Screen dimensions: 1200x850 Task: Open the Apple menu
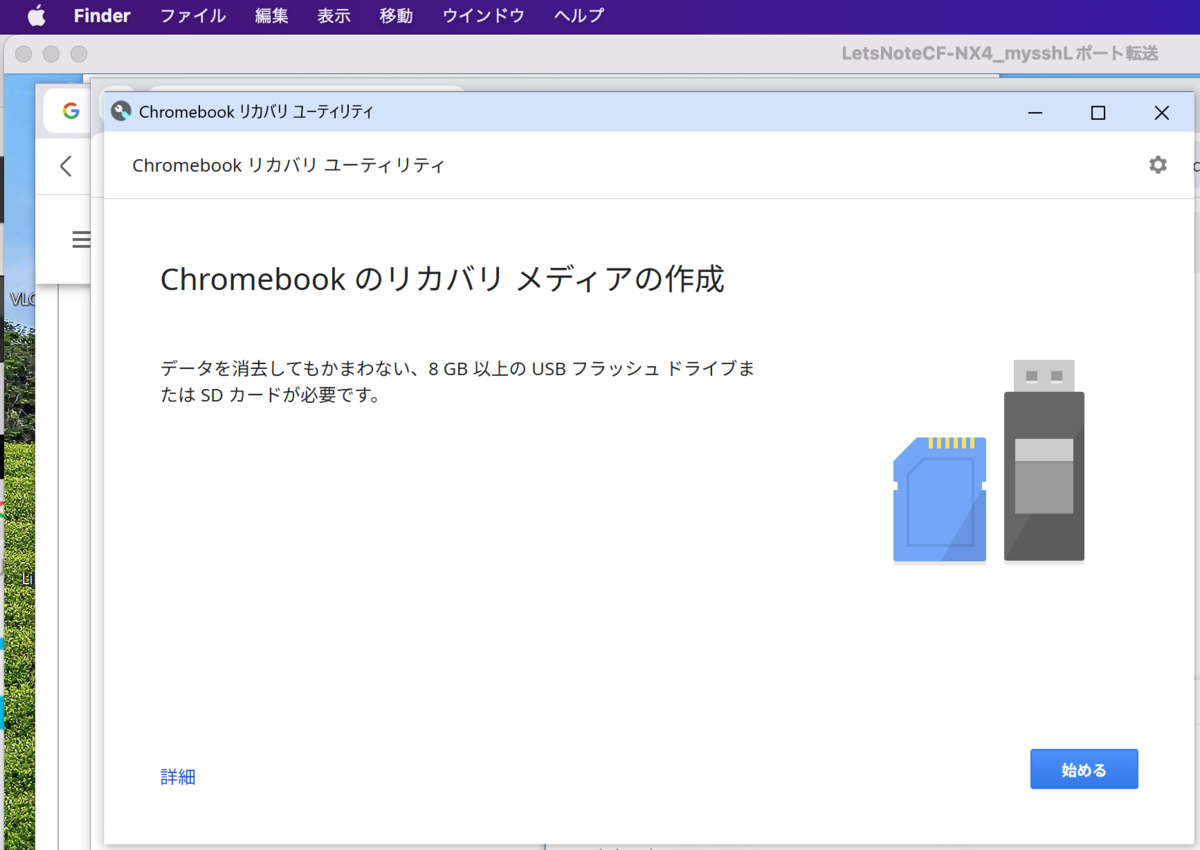[x=37, y=16]
